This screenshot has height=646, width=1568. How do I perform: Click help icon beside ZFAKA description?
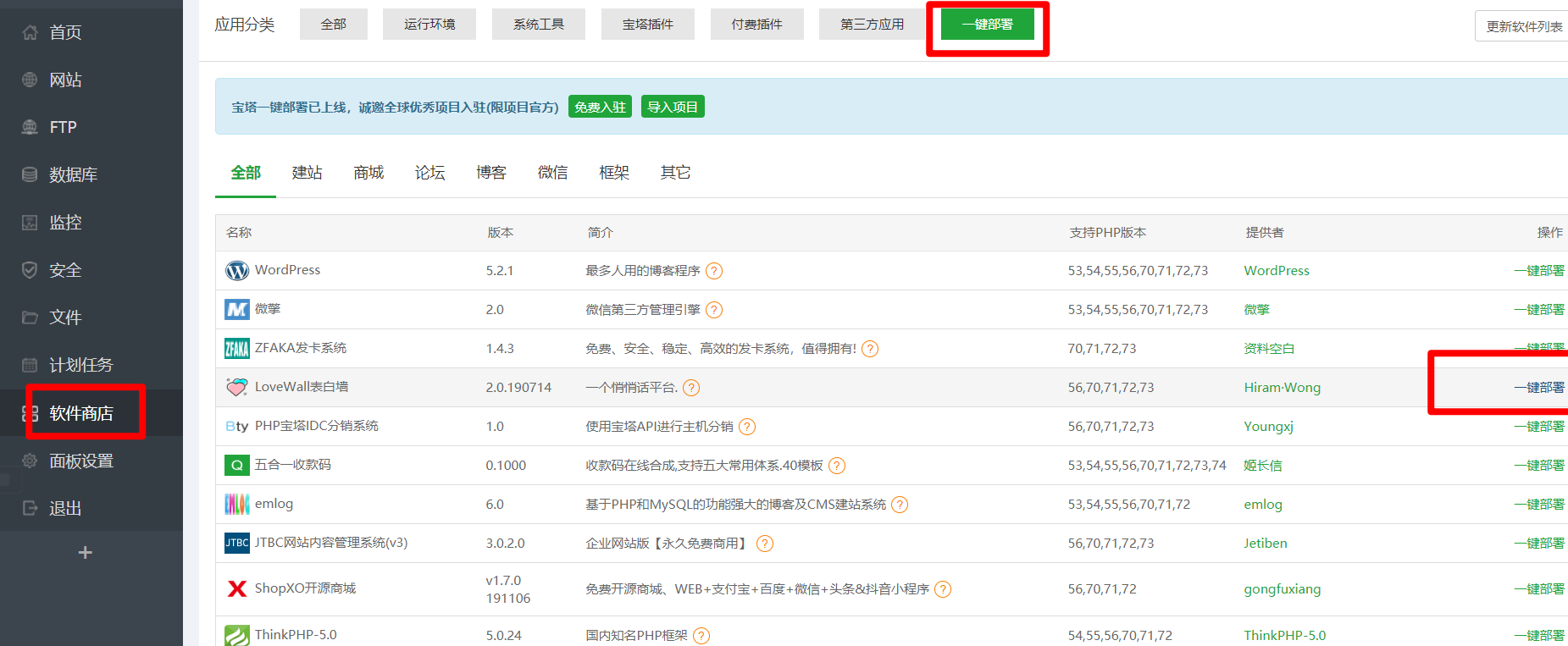[x=870, y=349]
